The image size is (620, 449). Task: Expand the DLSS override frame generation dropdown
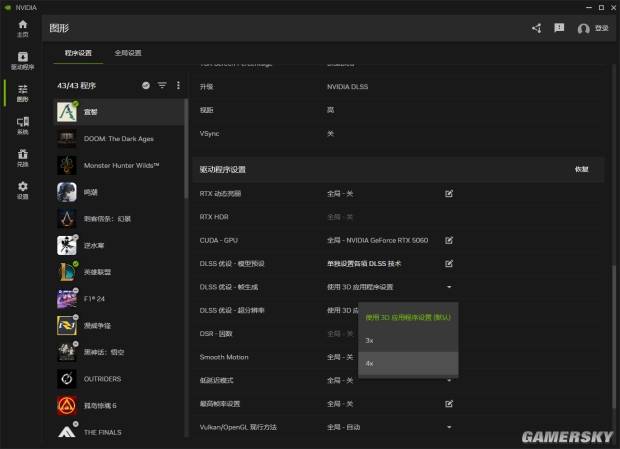click(449, 287)
